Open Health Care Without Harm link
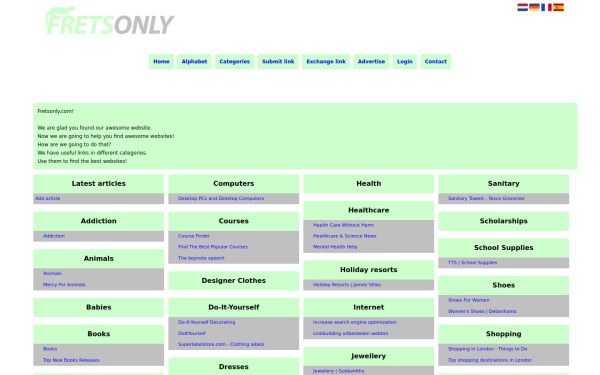 pyautogui.click(x=343, y=225)
